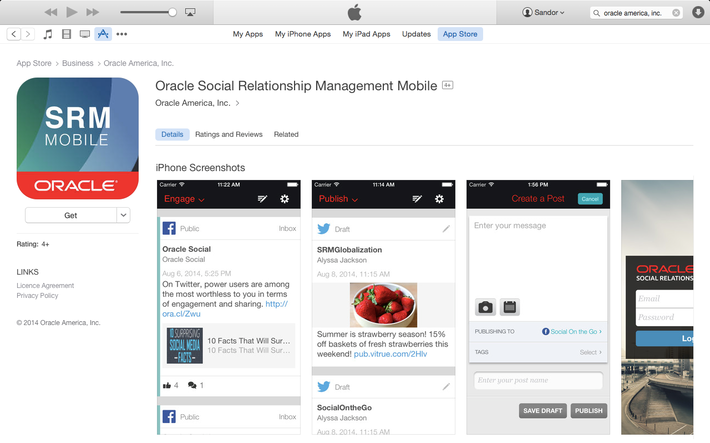Adjust the volume slider knob
Viewport: 710px width, 443px height.
pyautogui.click(x=172, y=12)
